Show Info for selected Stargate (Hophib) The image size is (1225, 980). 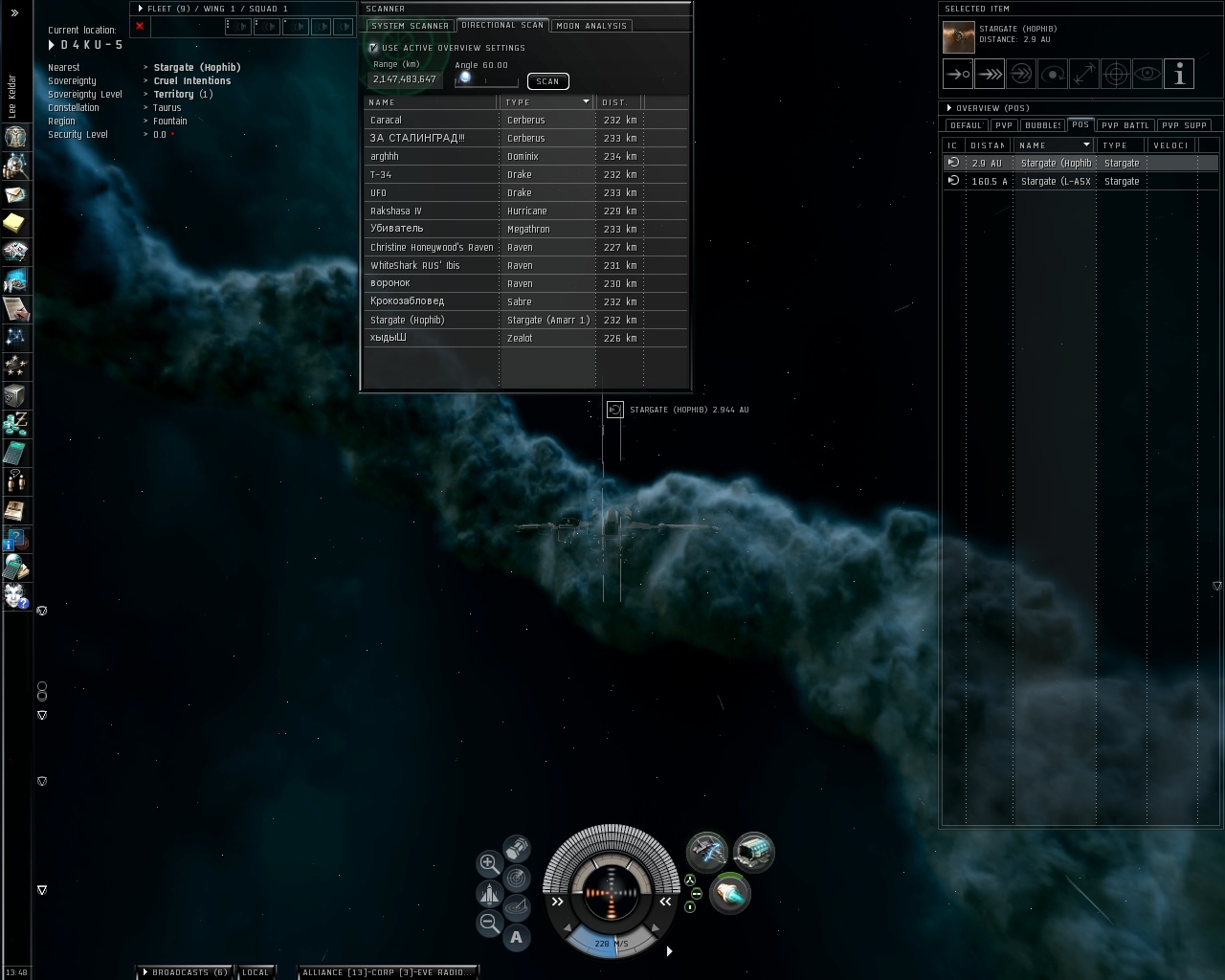[1179, 74]
